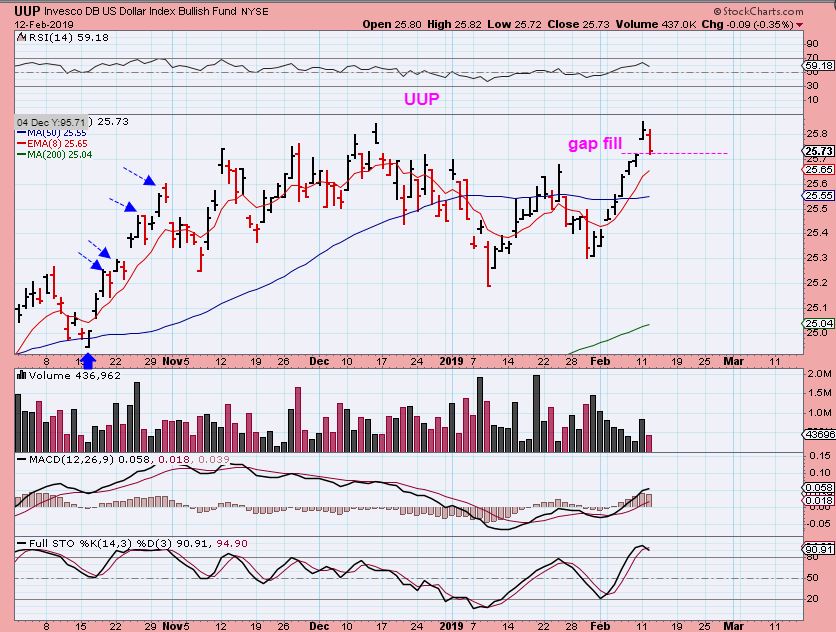Click the 90.91 stochastic tag on right axis
This screenshot has height=632, width=836.
819,549
